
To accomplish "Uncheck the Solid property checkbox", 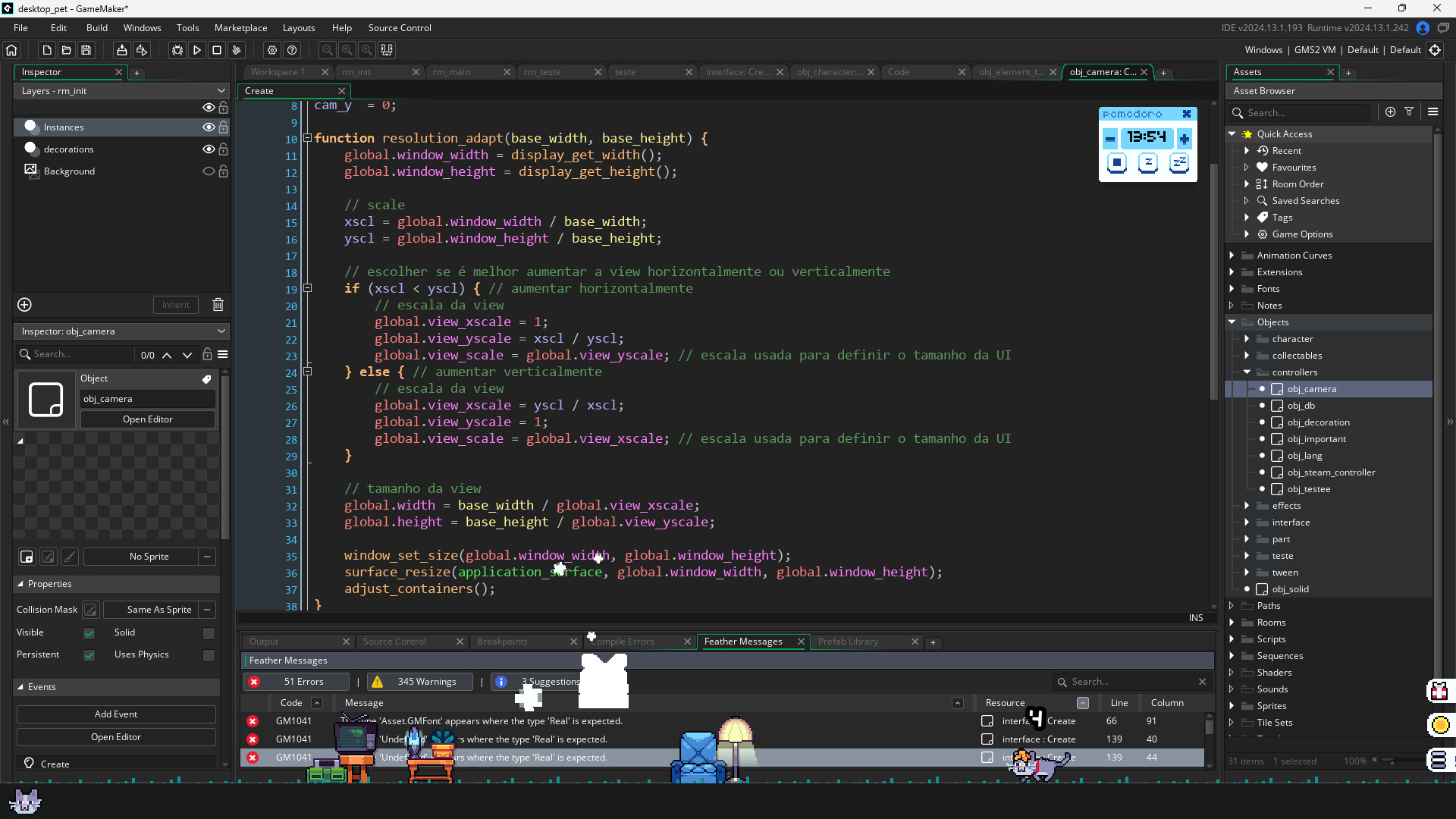I will 208,632.
